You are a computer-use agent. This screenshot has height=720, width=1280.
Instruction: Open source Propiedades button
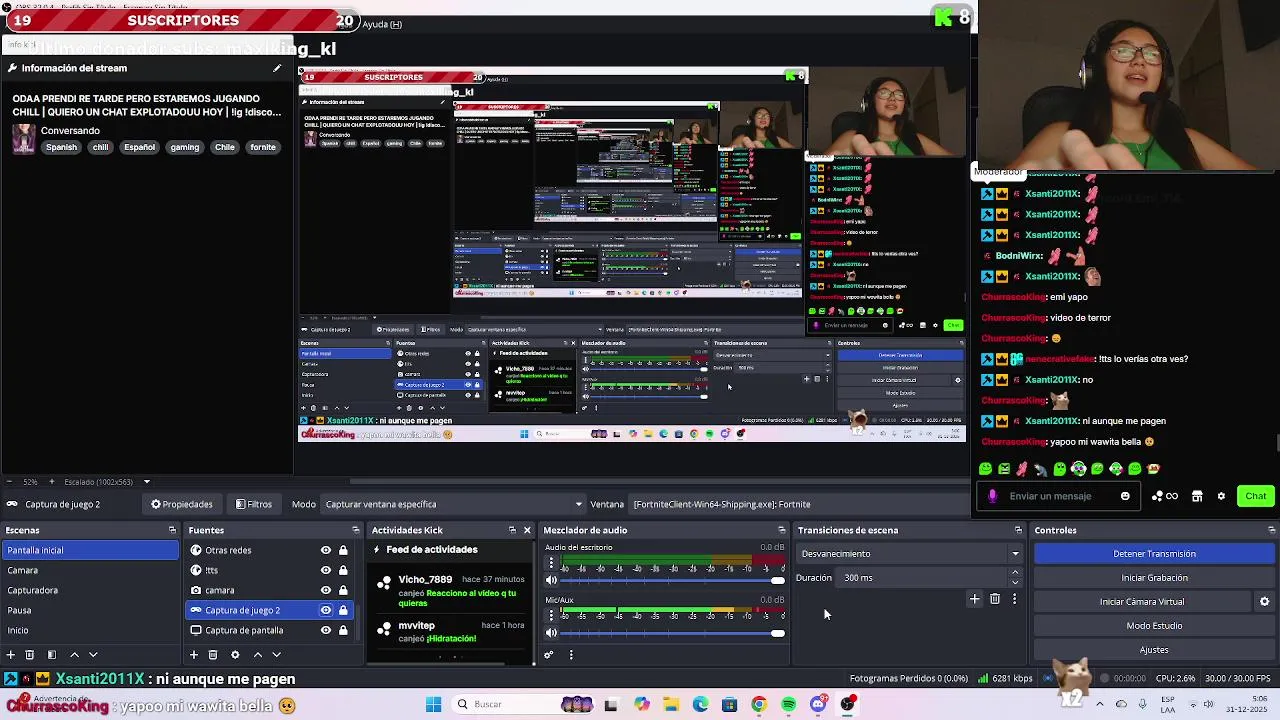182,504
